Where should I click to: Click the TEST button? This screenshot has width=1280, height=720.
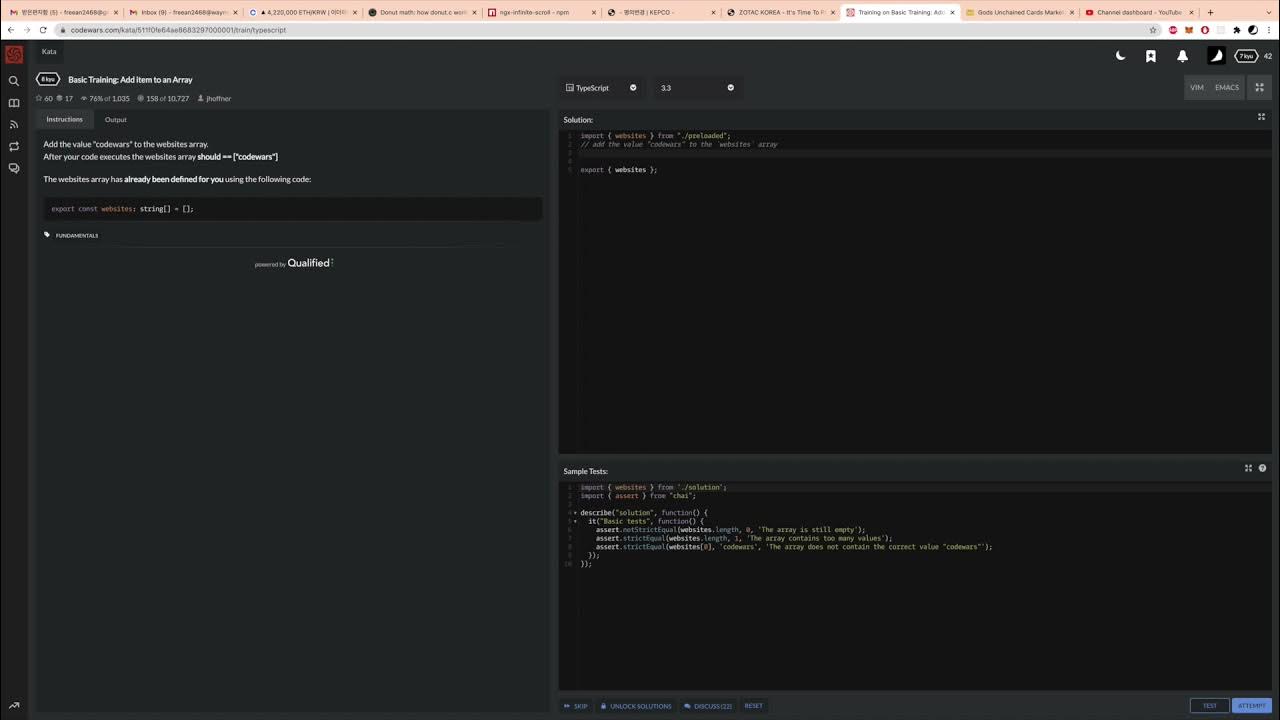pos(1210,705)
